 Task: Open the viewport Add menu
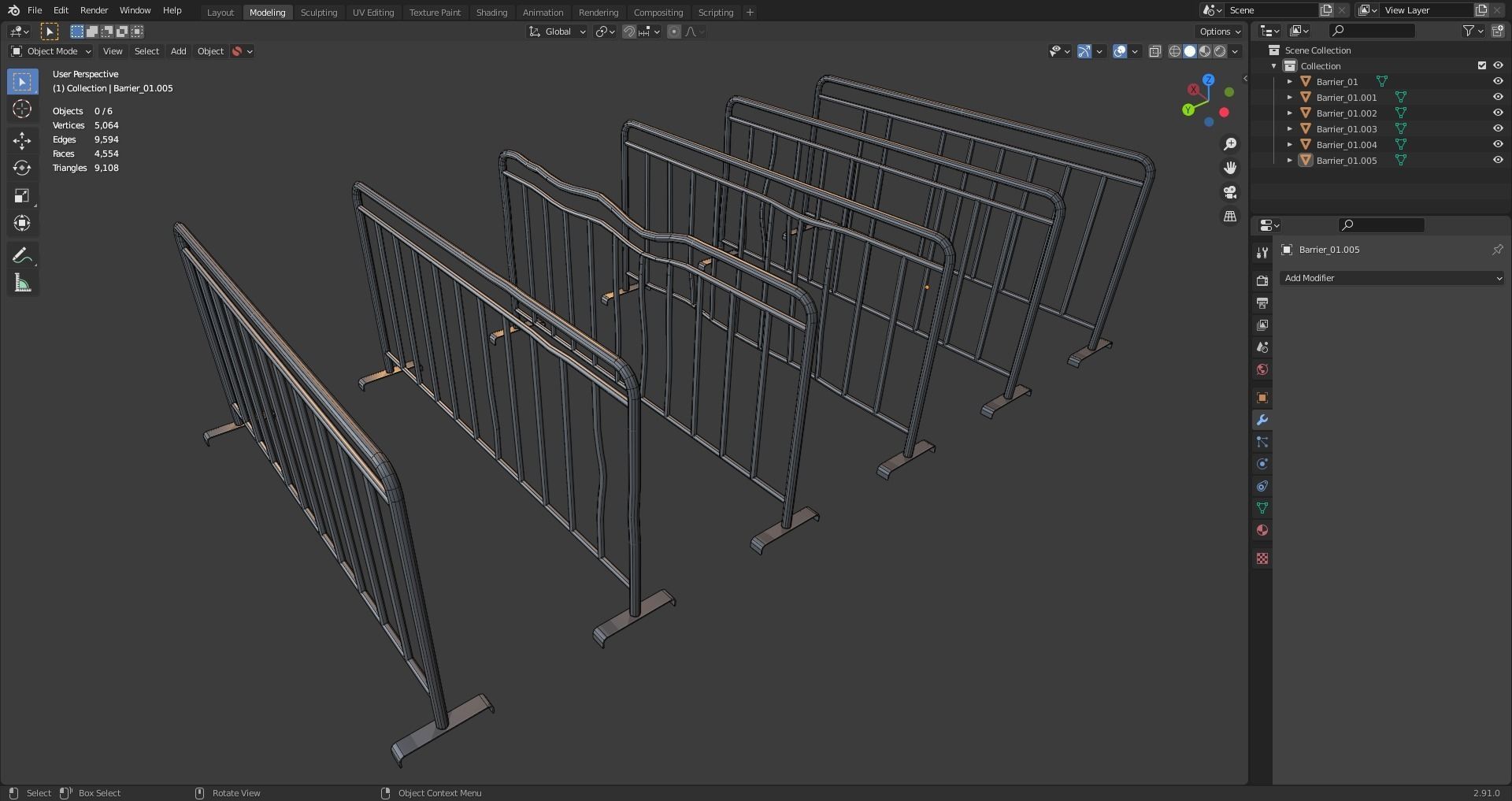[179, 51]
